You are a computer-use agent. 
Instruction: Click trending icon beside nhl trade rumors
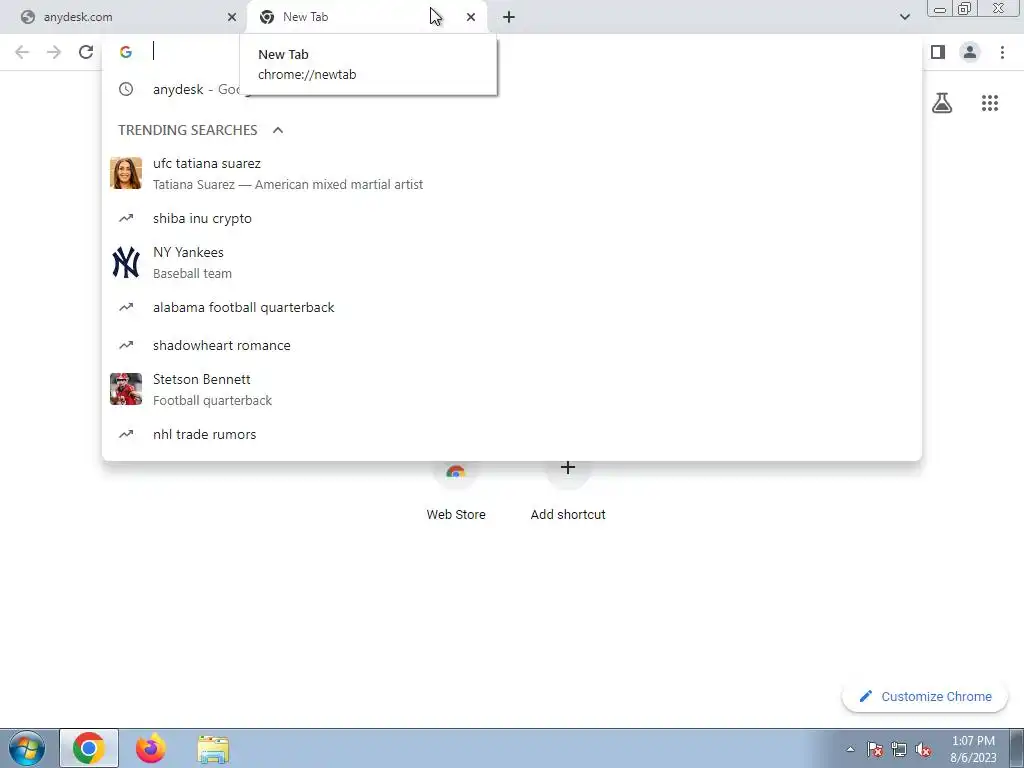(x=126, y=434)
